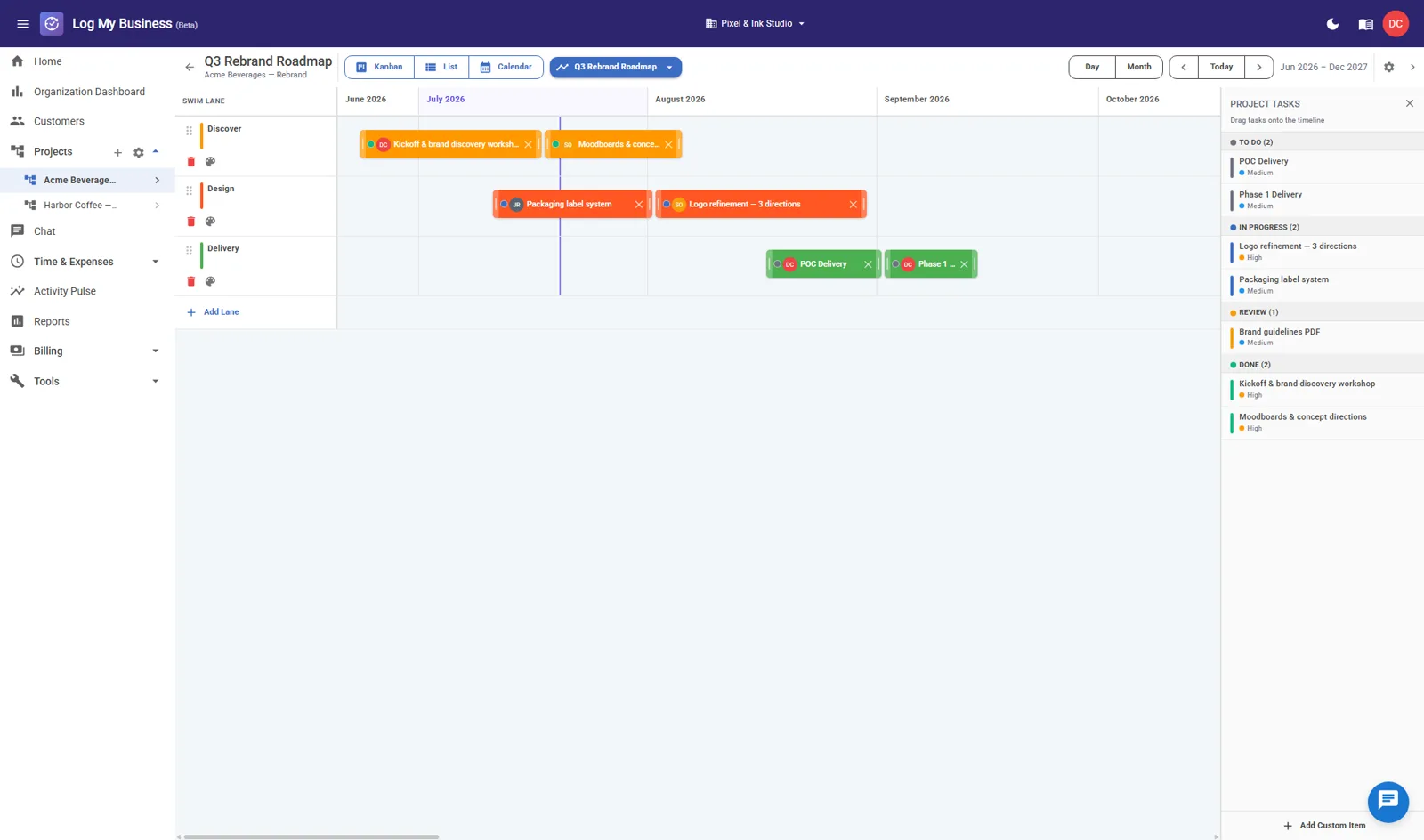Click the horizontal timeline scrollbar
Screen dimensions: 1424x840
(311, 836)
